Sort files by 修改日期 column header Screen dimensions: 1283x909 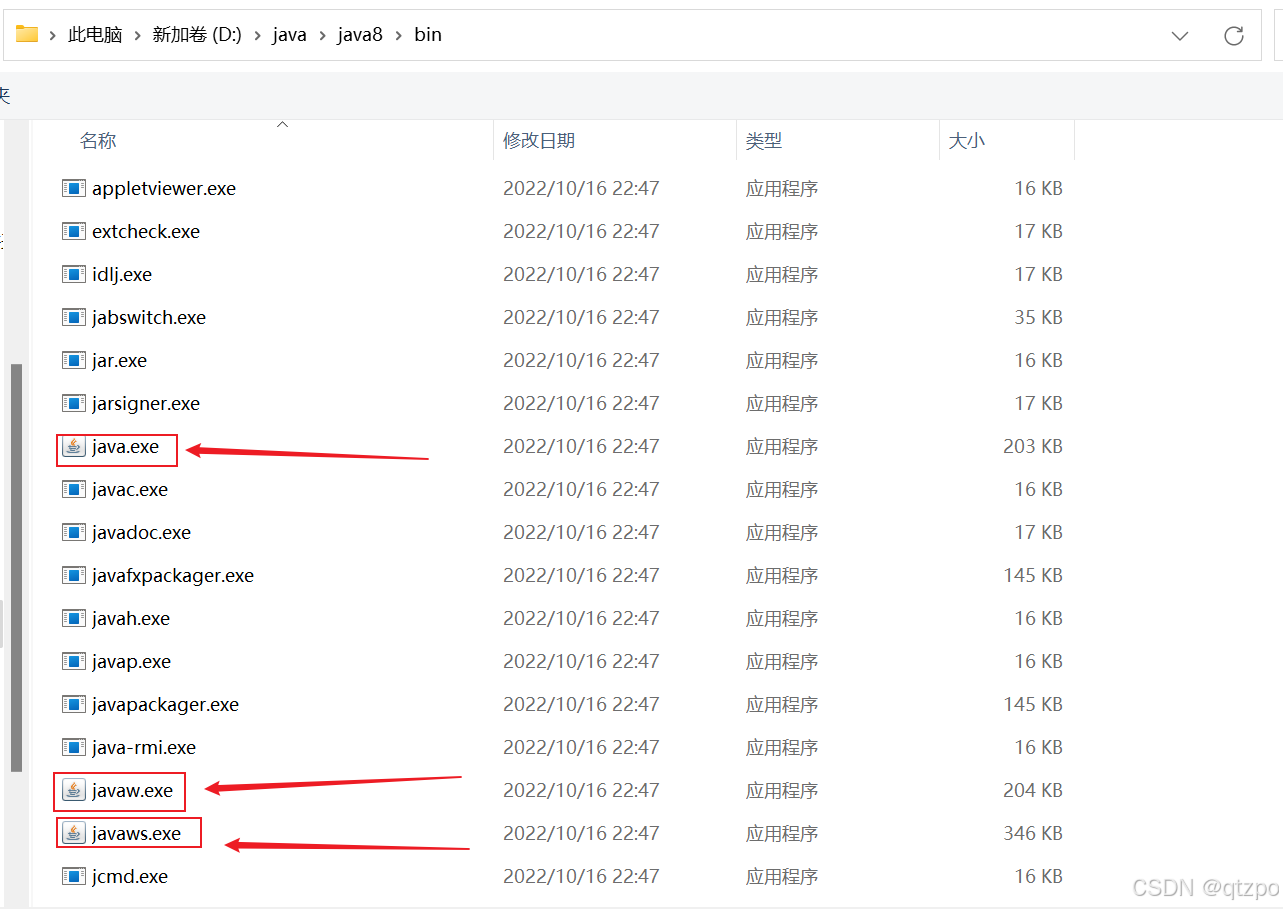[539, 141]
